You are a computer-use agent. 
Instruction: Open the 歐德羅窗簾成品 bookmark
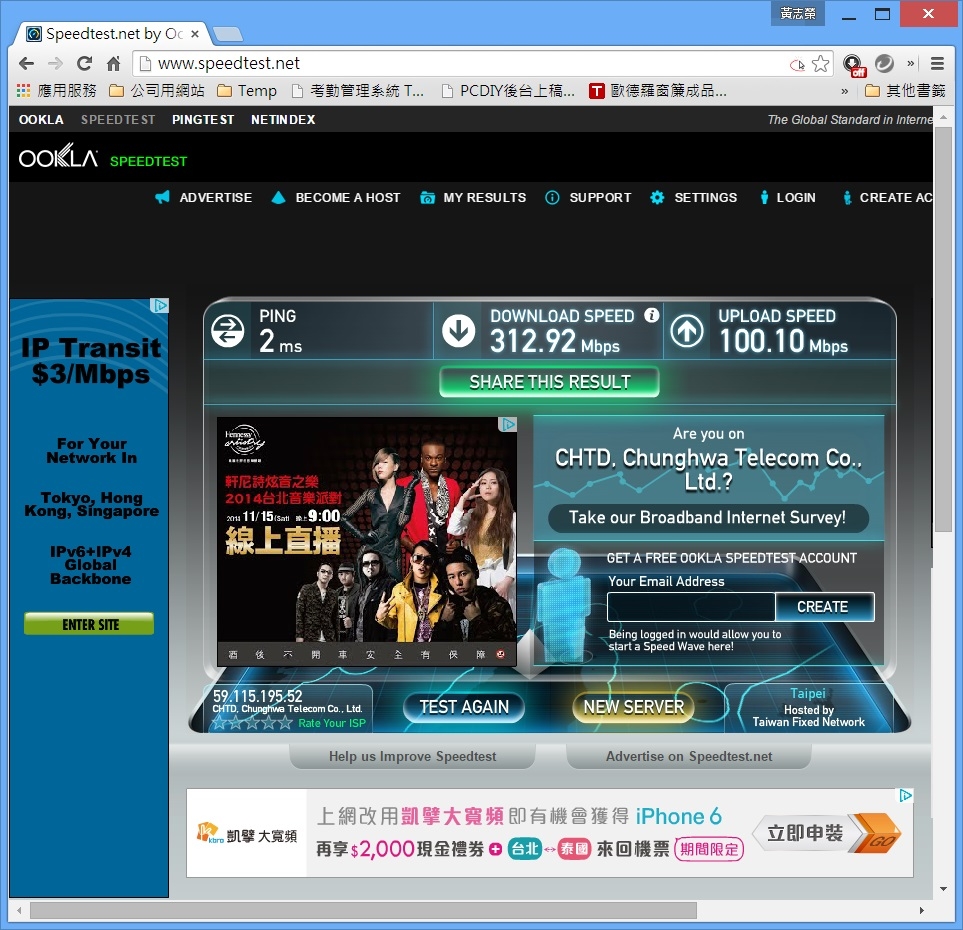[658, 91]
